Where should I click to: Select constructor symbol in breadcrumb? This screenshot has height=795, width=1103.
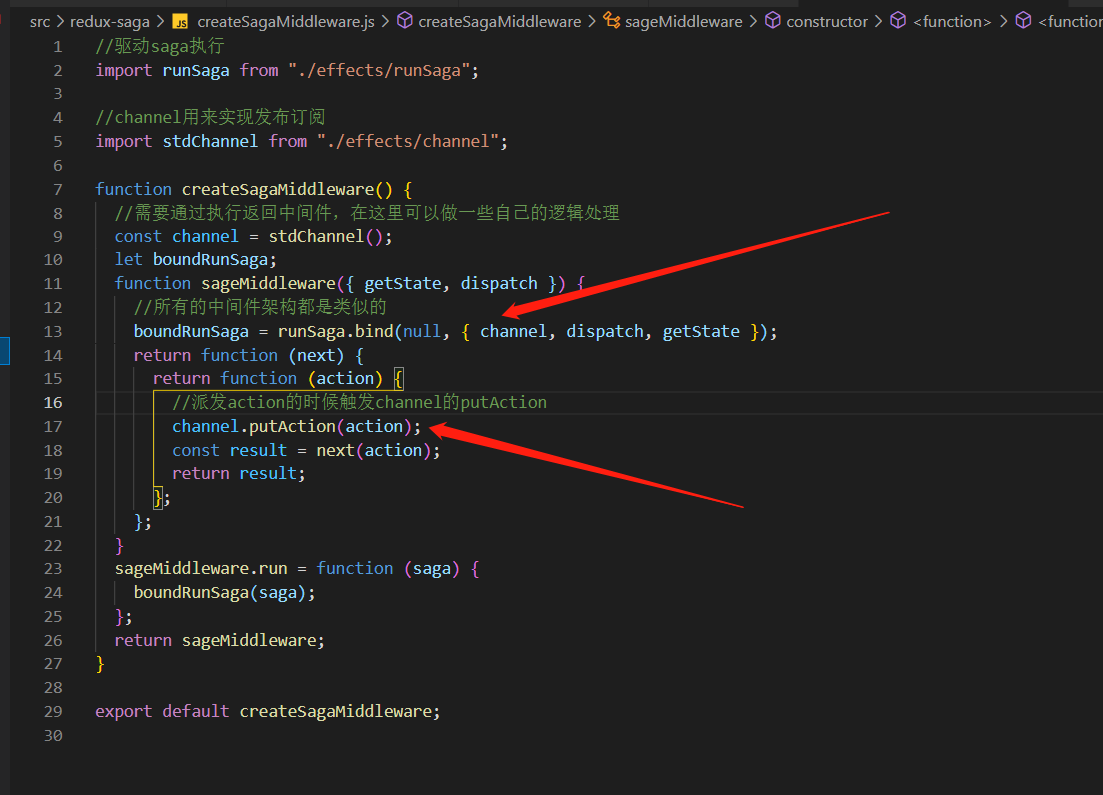(x=827, y=22)
